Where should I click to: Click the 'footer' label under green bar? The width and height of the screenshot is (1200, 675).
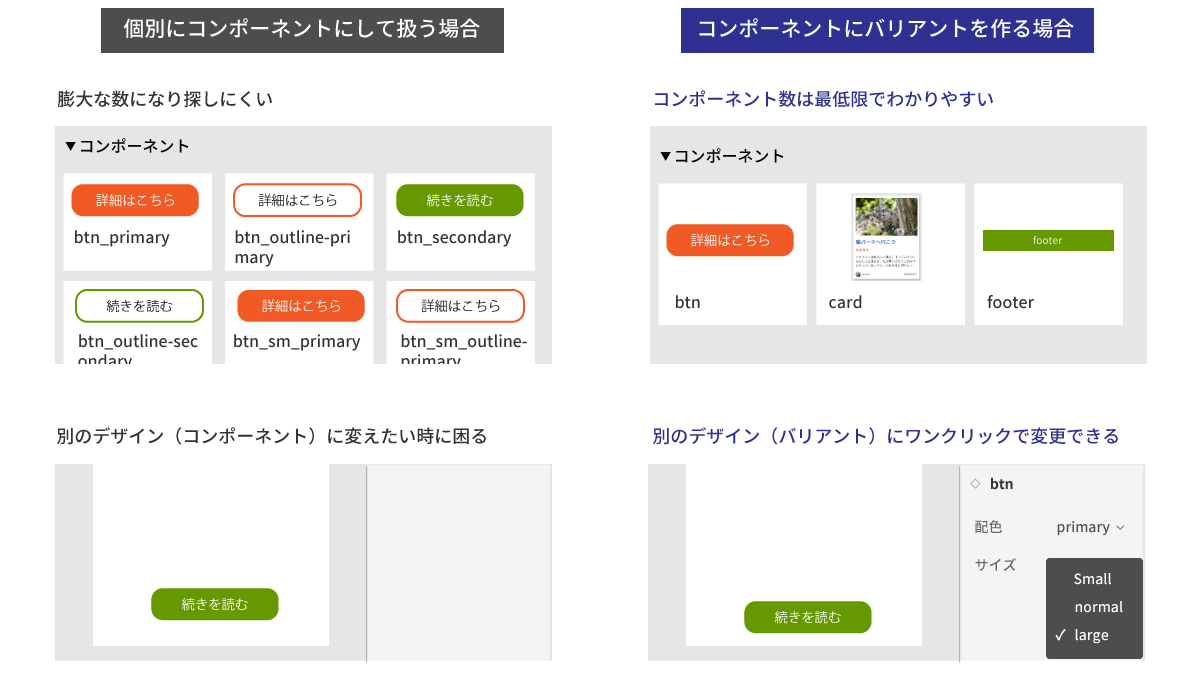(x=1010, y=302)
